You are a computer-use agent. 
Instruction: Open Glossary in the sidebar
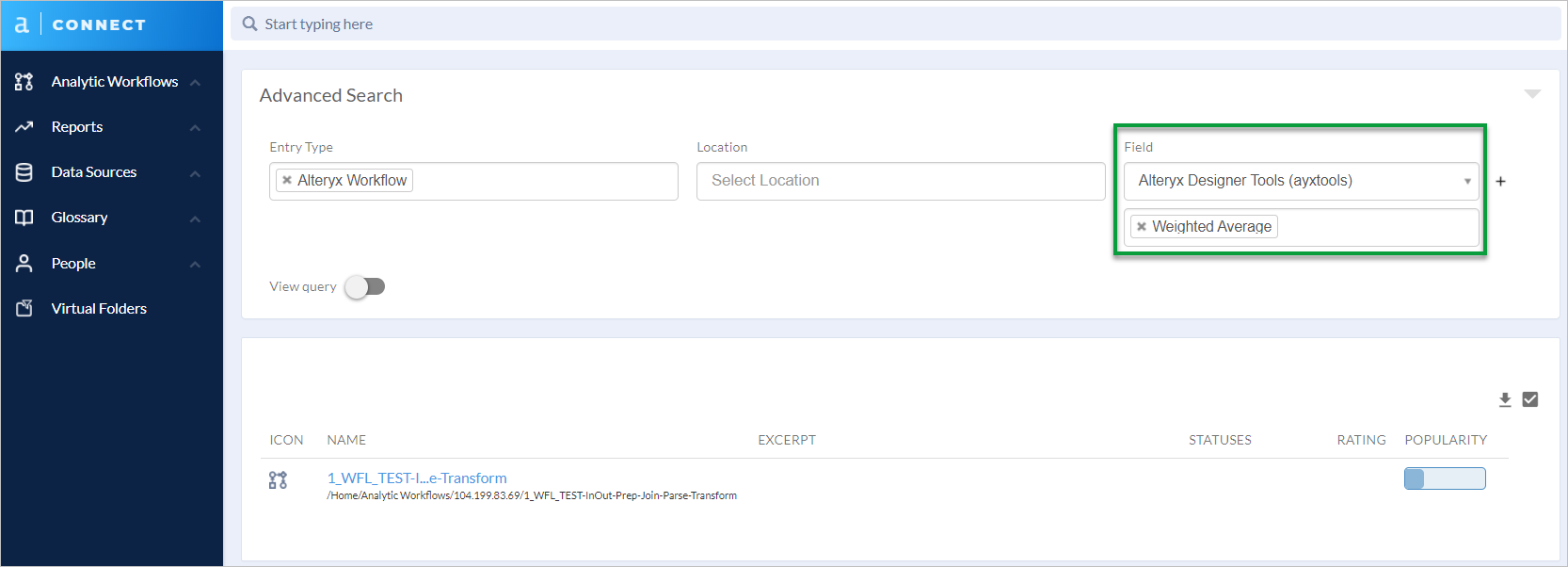79,218
